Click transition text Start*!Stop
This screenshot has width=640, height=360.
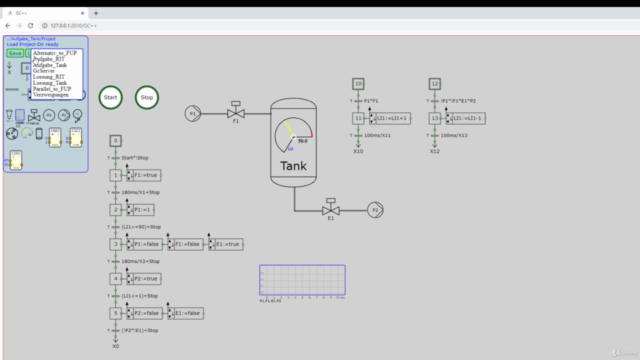tap(135, 158)
